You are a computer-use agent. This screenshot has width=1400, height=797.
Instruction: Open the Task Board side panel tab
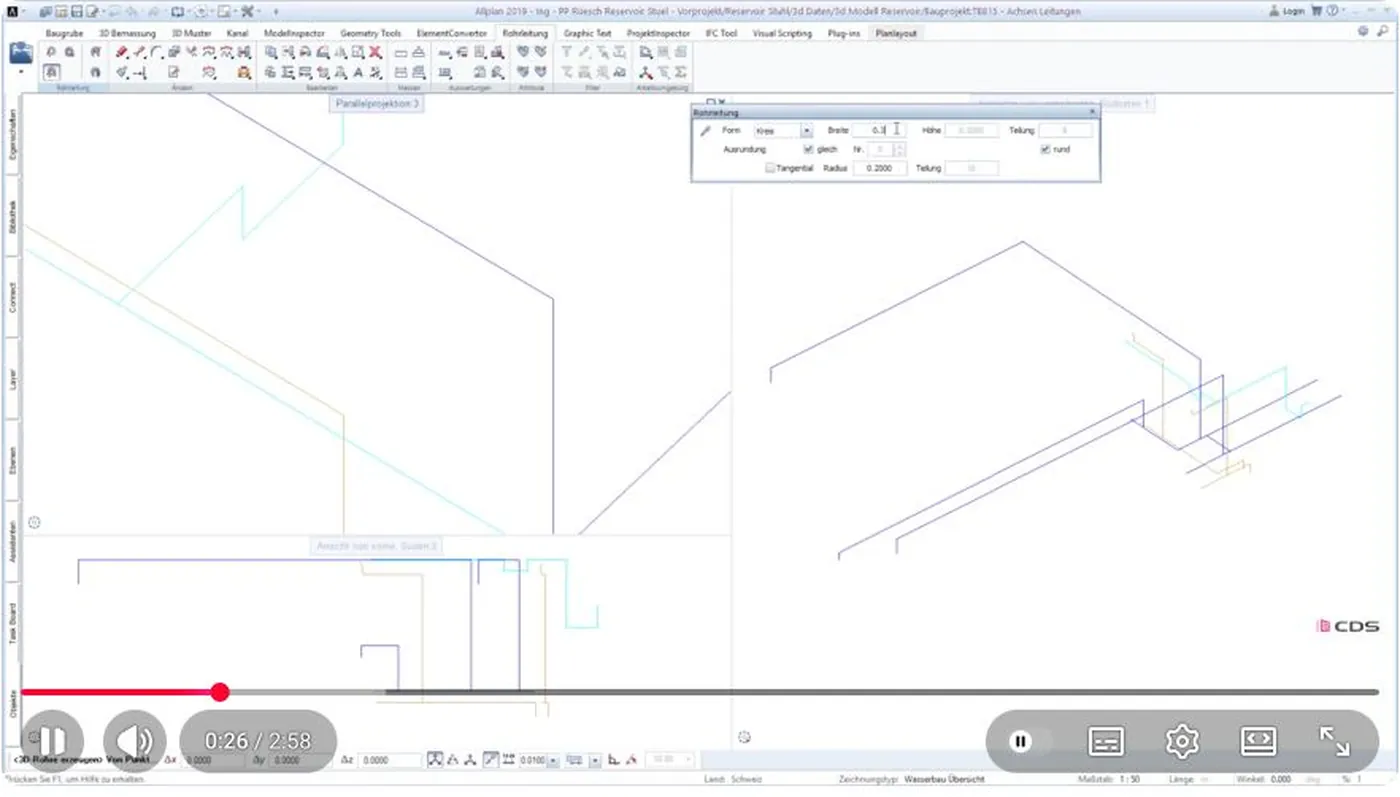pyautogui.click(x=13, y=622)
